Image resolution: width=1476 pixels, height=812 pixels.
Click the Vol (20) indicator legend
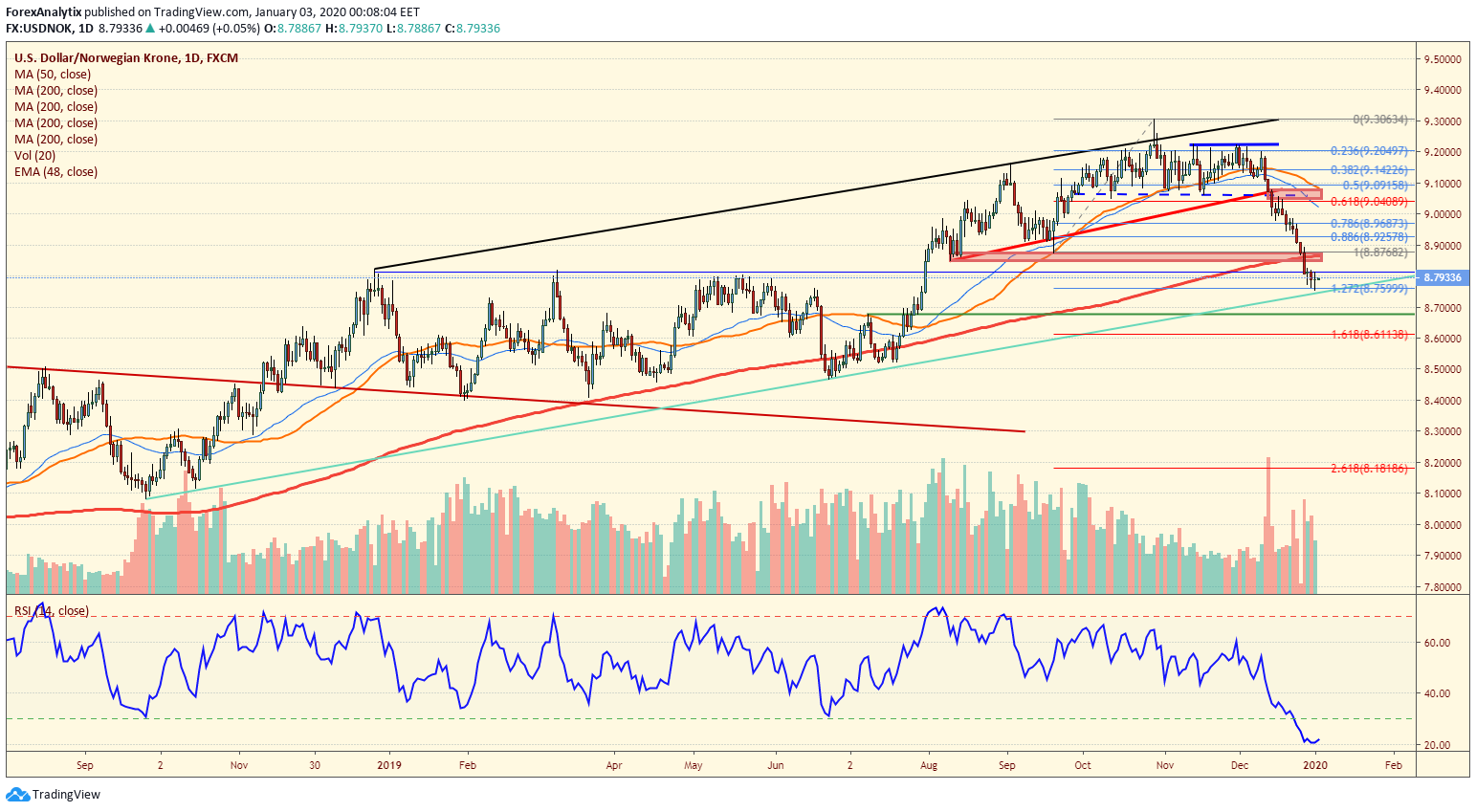coord(34,156)
